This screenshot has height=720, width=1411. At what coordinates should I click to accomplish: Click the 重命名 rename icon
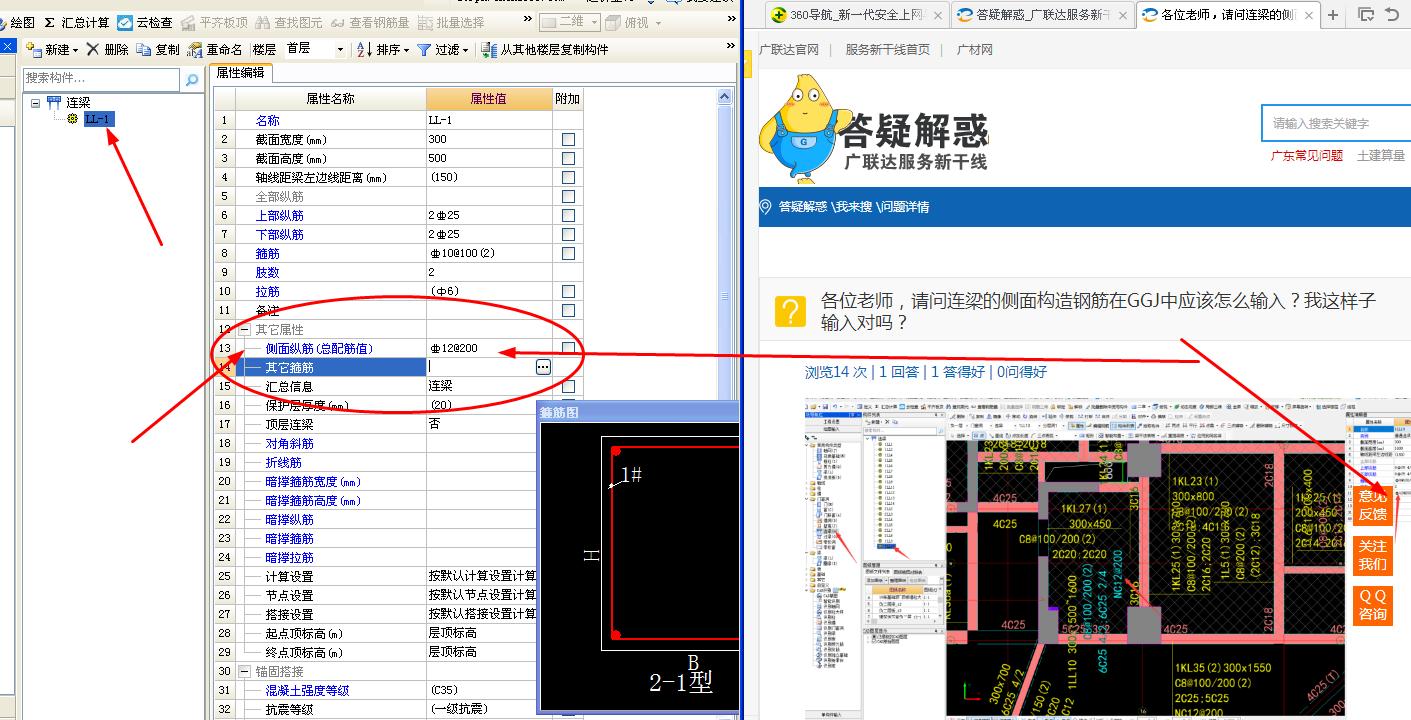[196, 49]
